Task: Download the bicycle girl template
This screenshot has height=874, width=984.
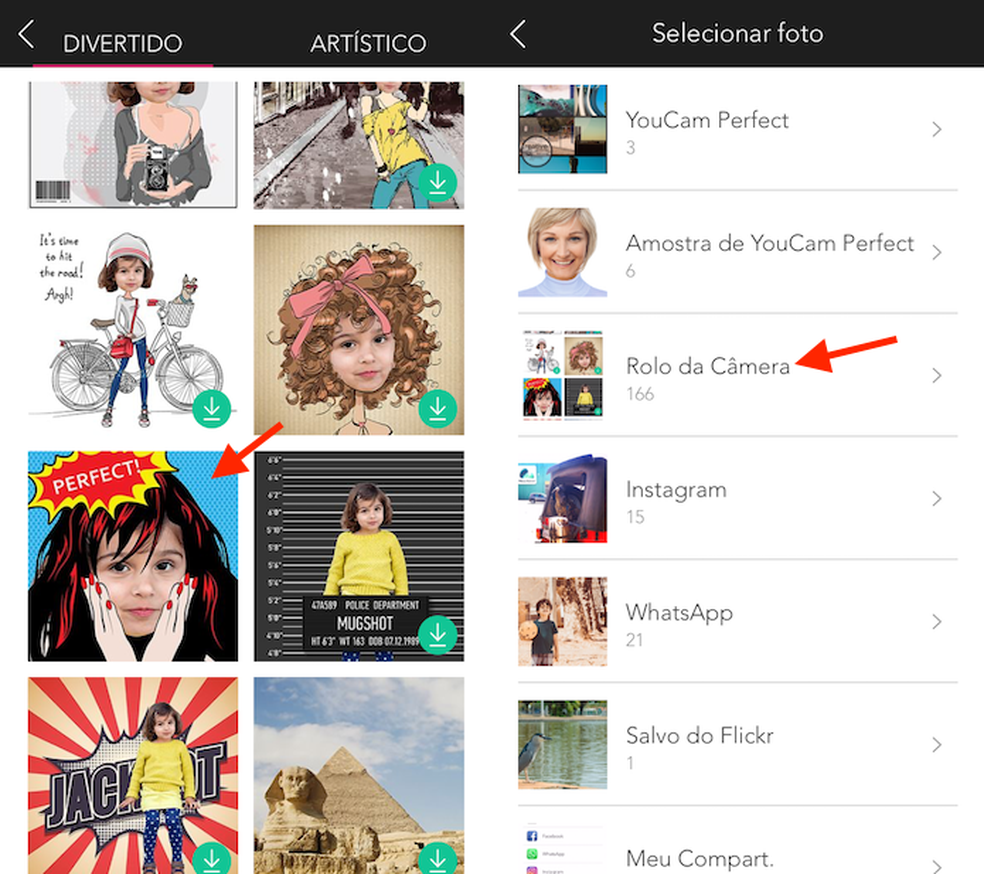Action: tap(213, 408)
